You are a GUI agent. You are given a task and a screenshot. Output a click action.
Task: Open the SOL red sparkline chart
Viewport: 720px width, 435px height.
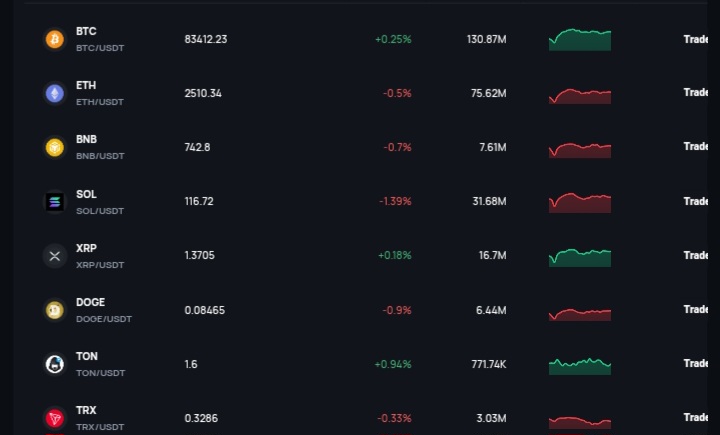pyautogui.click(x=580, y=203)
